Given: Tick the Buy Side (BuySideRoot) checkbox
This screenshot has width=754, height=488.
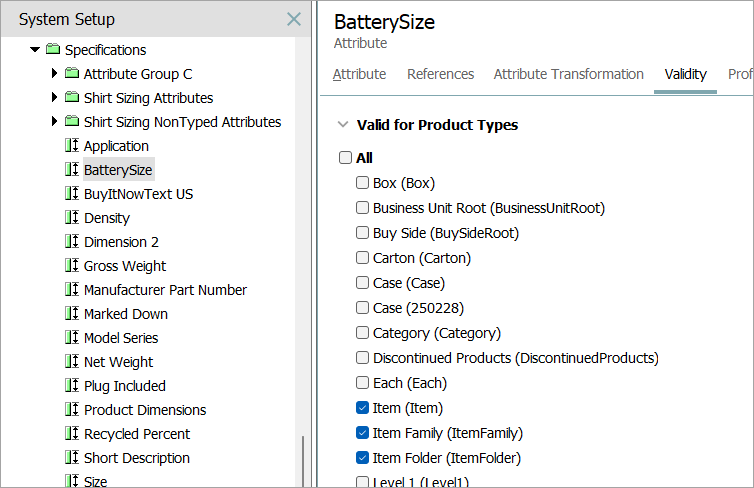Looking at the screenshot, I should [x=362, y=233].
